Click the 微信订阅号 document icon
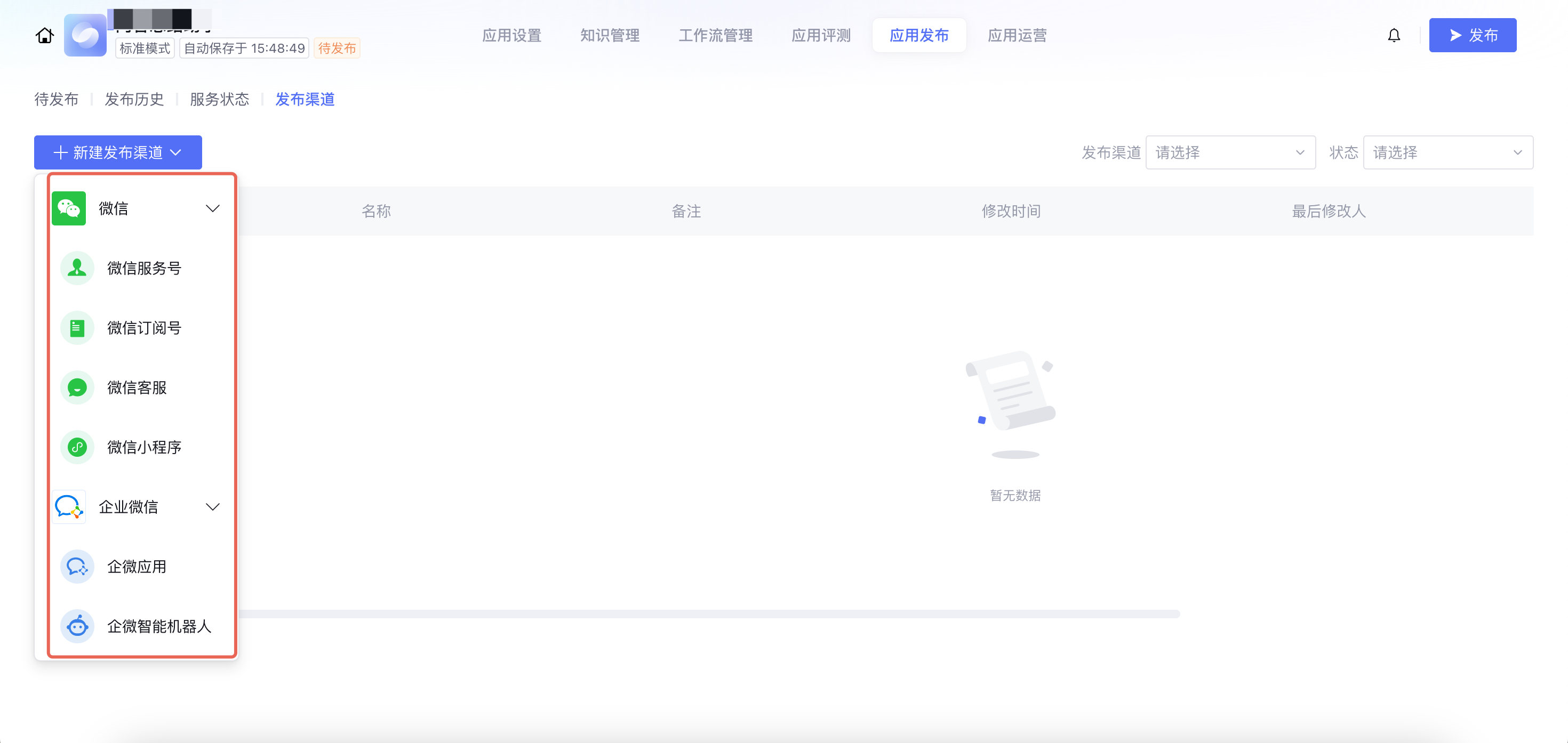The width and height of the screenshot is (1568, 743). coord(77,328)
